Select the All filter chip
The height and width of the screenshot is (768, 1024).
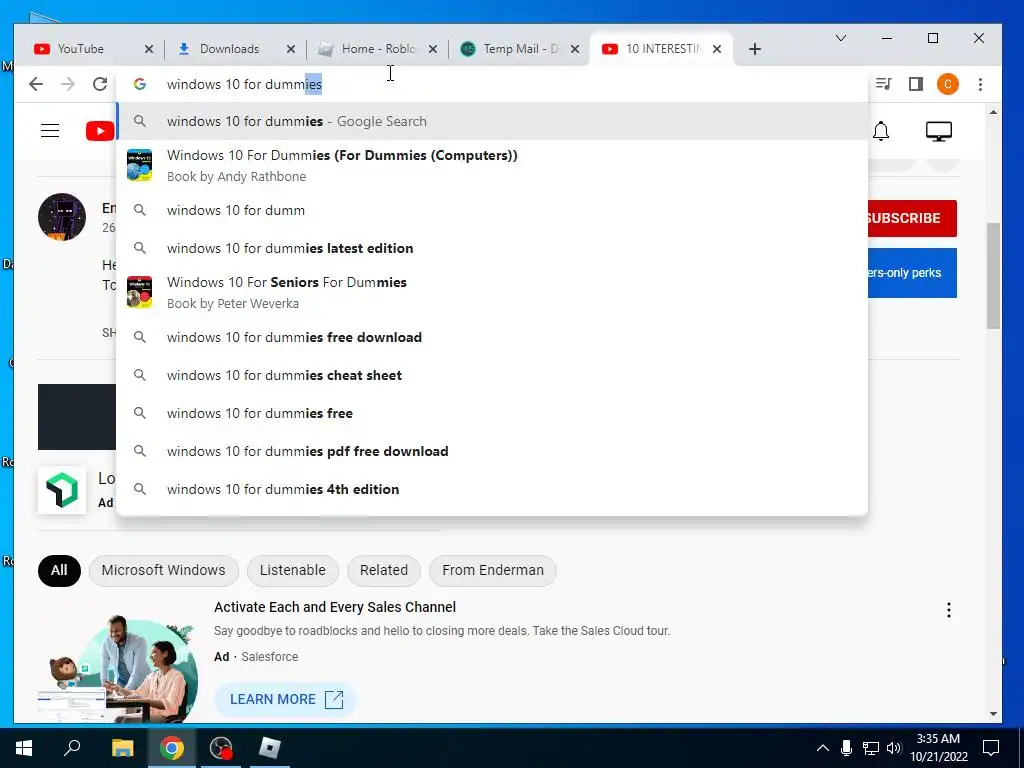pos(59,570)
